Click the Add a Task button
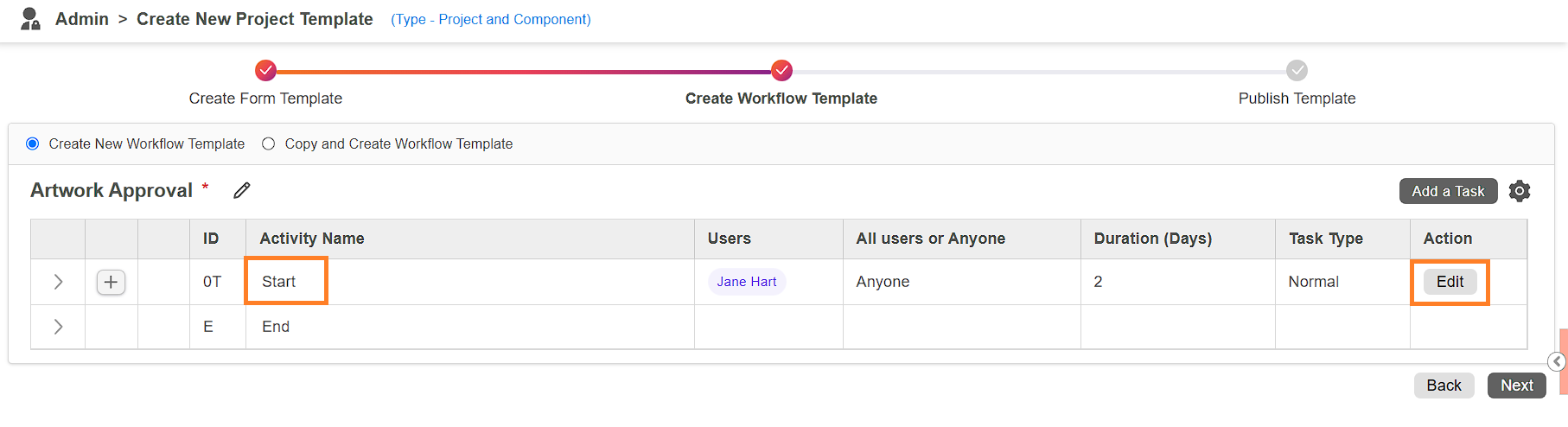The image size is (1568, 427). (x=1448, y=191)
